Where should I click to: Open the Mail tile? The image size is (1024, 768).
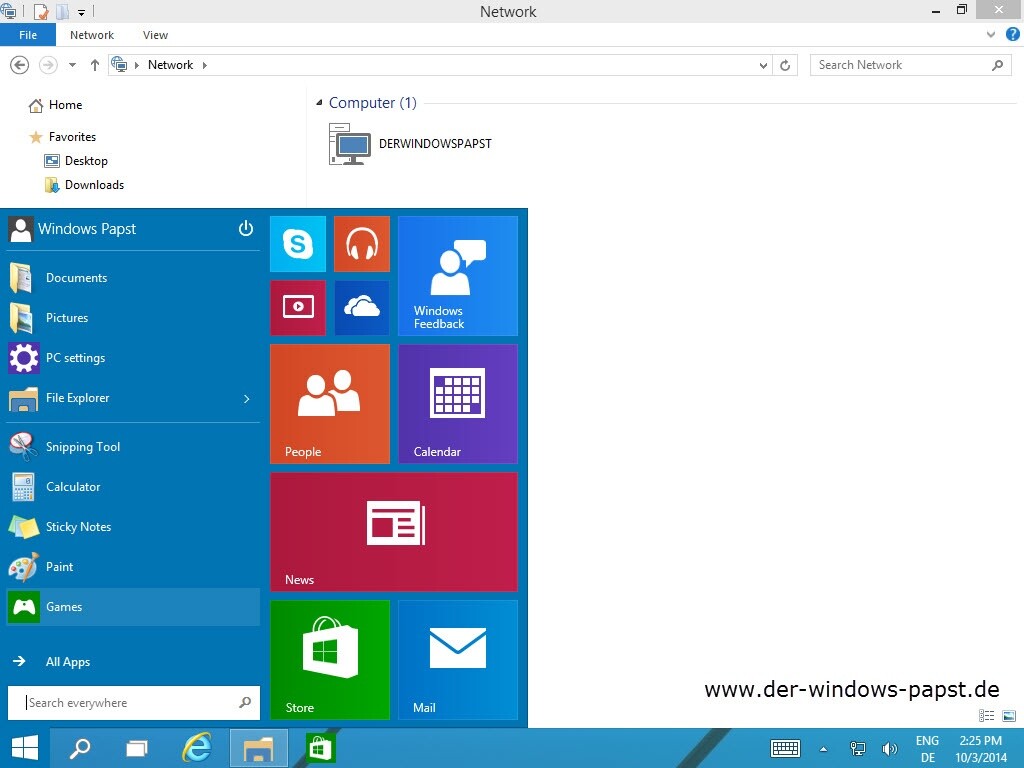point(457,659)
